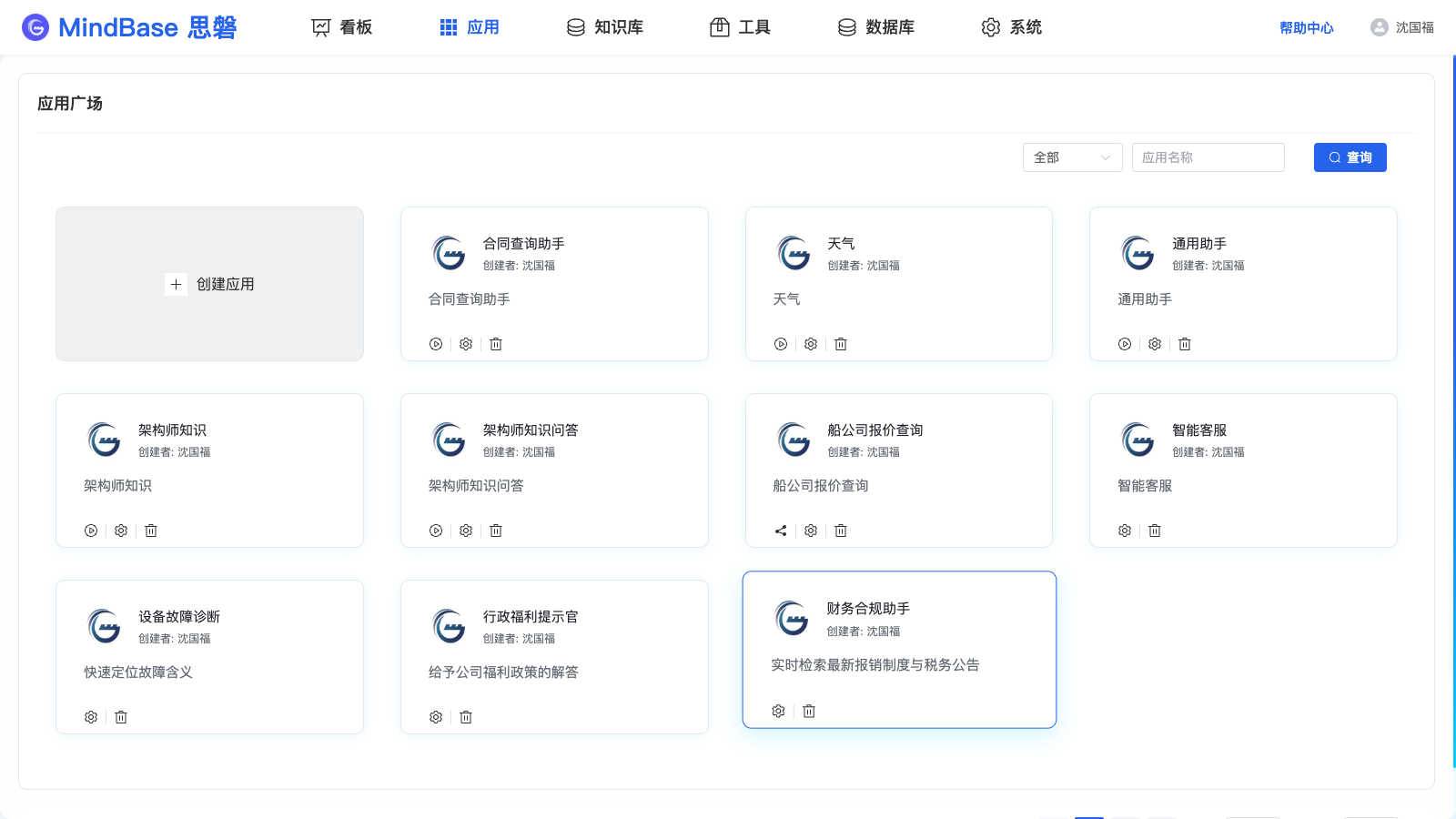Delete the 天气 app using trash icon
Screen dimensions: 1456x819
(x=841, y=344)
